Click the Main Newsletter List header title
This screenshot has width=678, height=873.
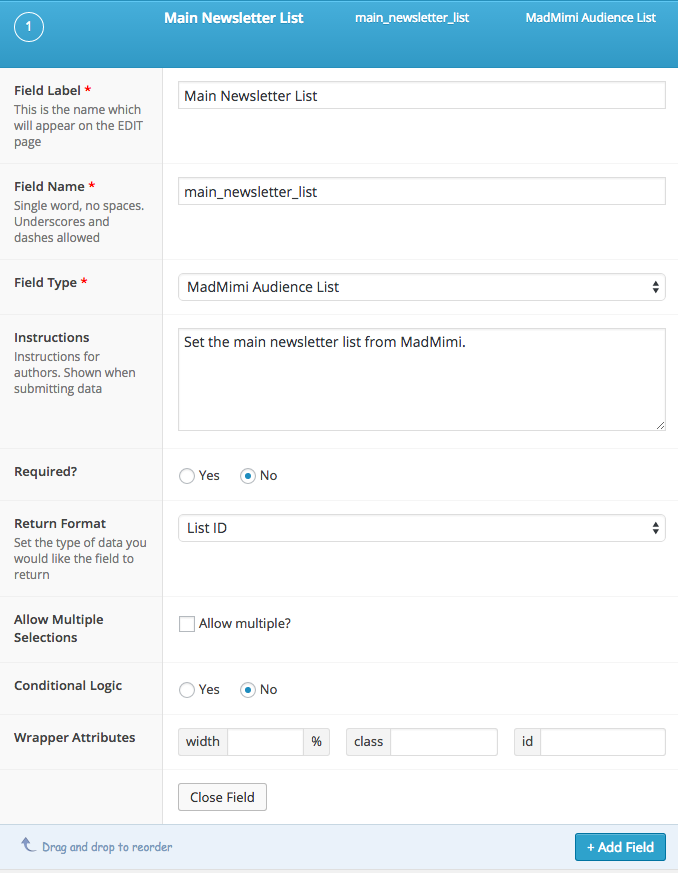[234, 18]
